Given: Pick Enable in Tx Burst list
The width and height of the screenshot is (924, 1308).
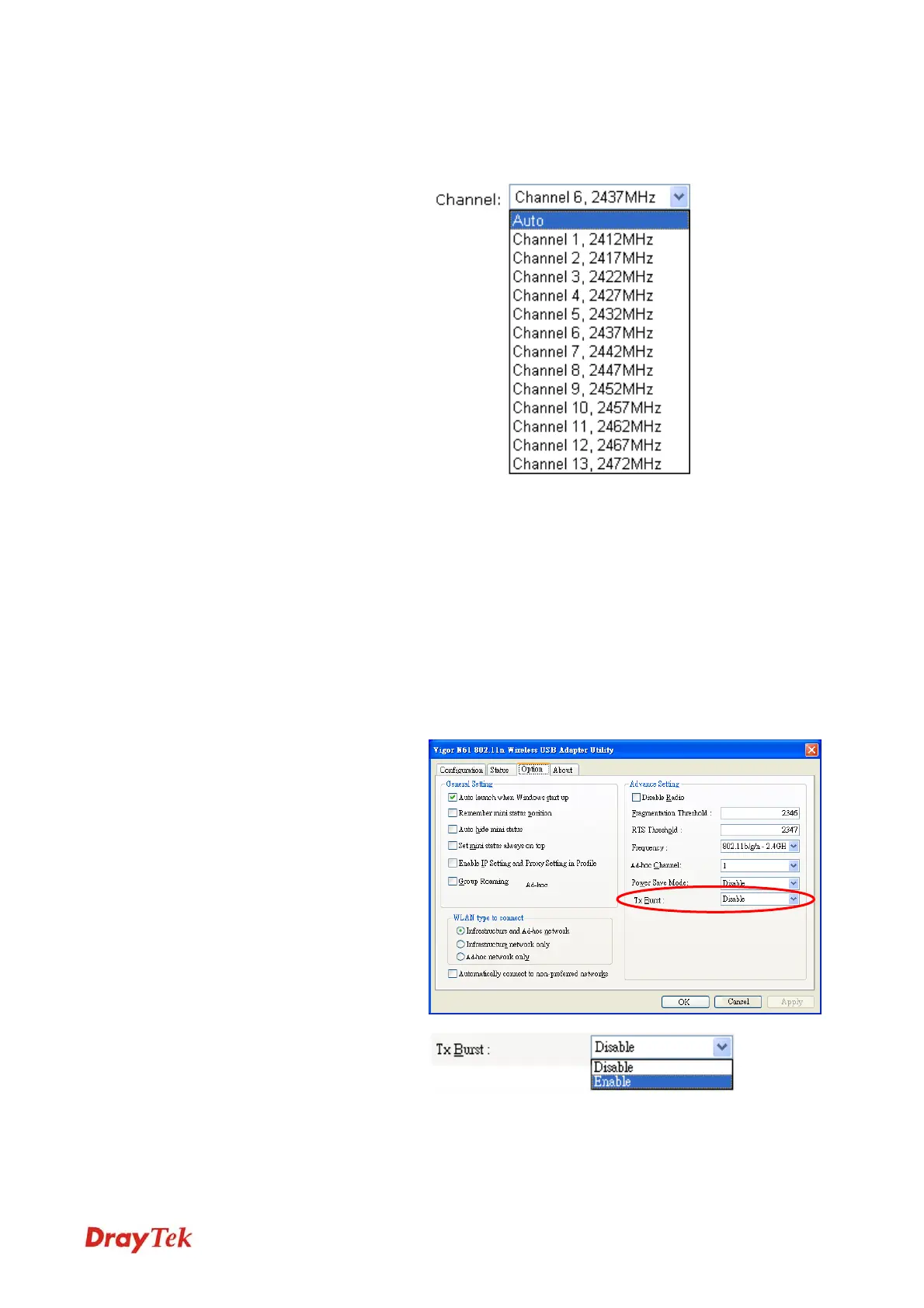Looking at the screenshot, I should [662, 1081].
